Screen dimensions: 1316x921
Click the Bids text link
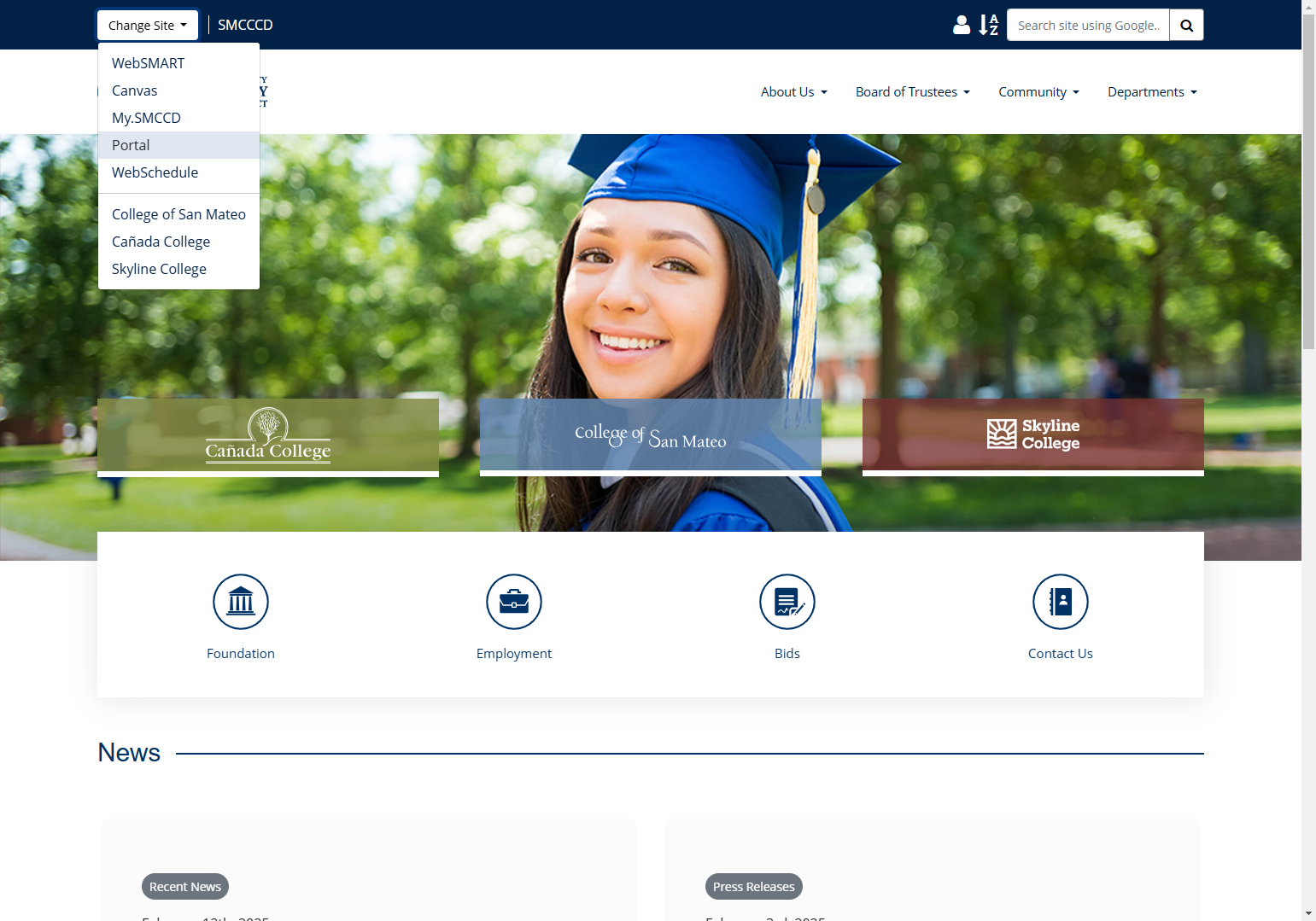click(x=787, y=654)
